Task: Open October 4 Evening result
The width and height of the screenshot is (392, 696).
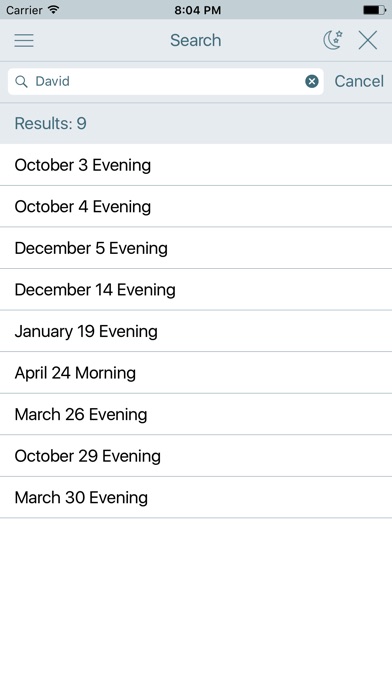Action: pyautogui.click(x=196, y=206)
